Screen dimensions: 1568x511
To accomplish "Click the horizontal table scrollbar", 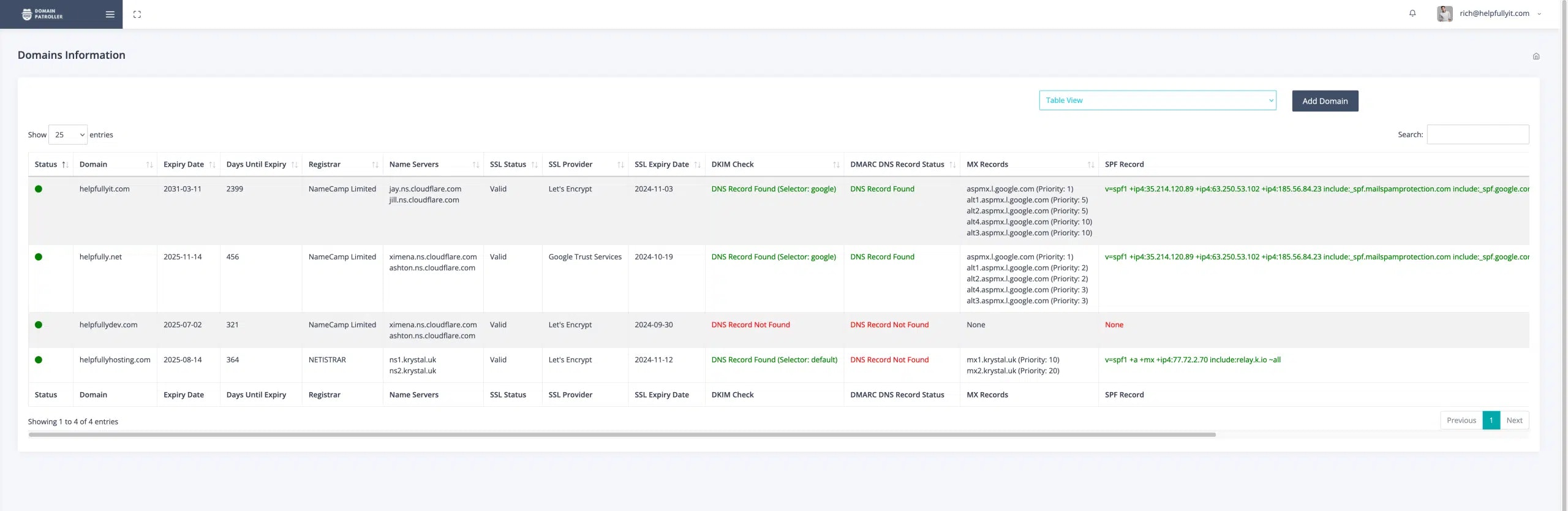I will [x=622, y=434].
